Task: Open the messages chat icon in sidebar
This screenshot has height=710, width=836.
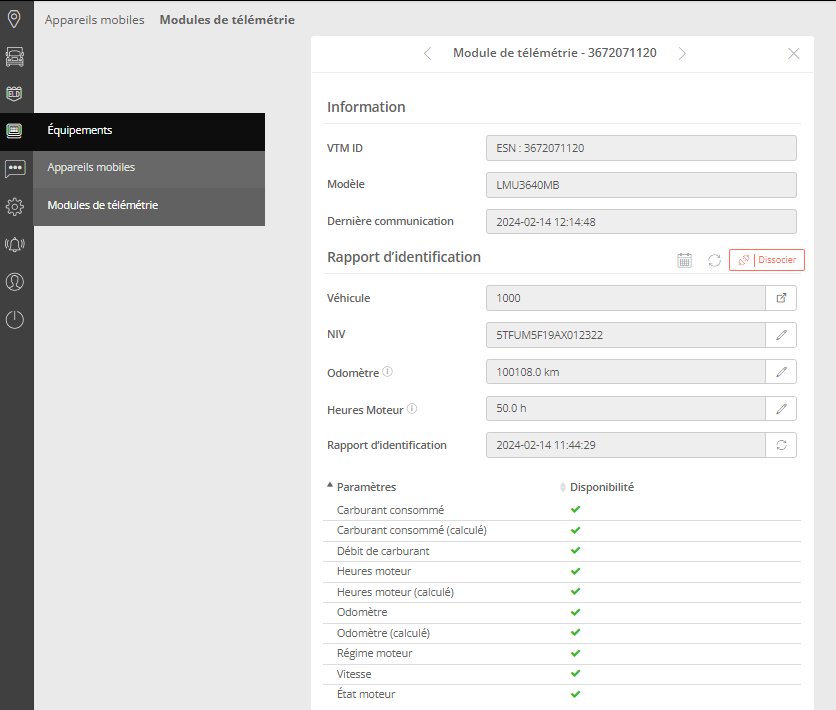Action: (x=14, y=169)
